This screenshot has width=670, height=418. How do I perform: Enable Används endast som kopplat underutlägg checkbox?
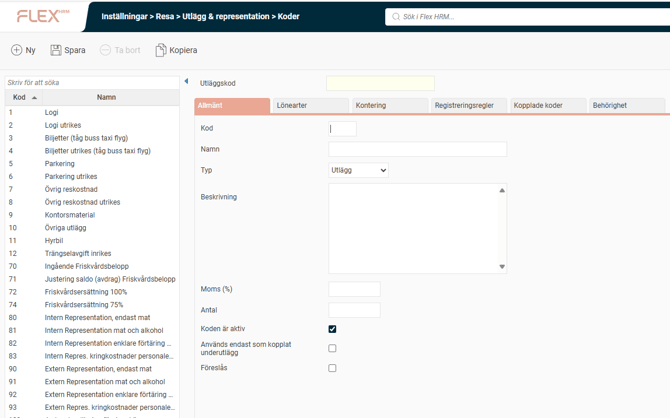point(332,348)
